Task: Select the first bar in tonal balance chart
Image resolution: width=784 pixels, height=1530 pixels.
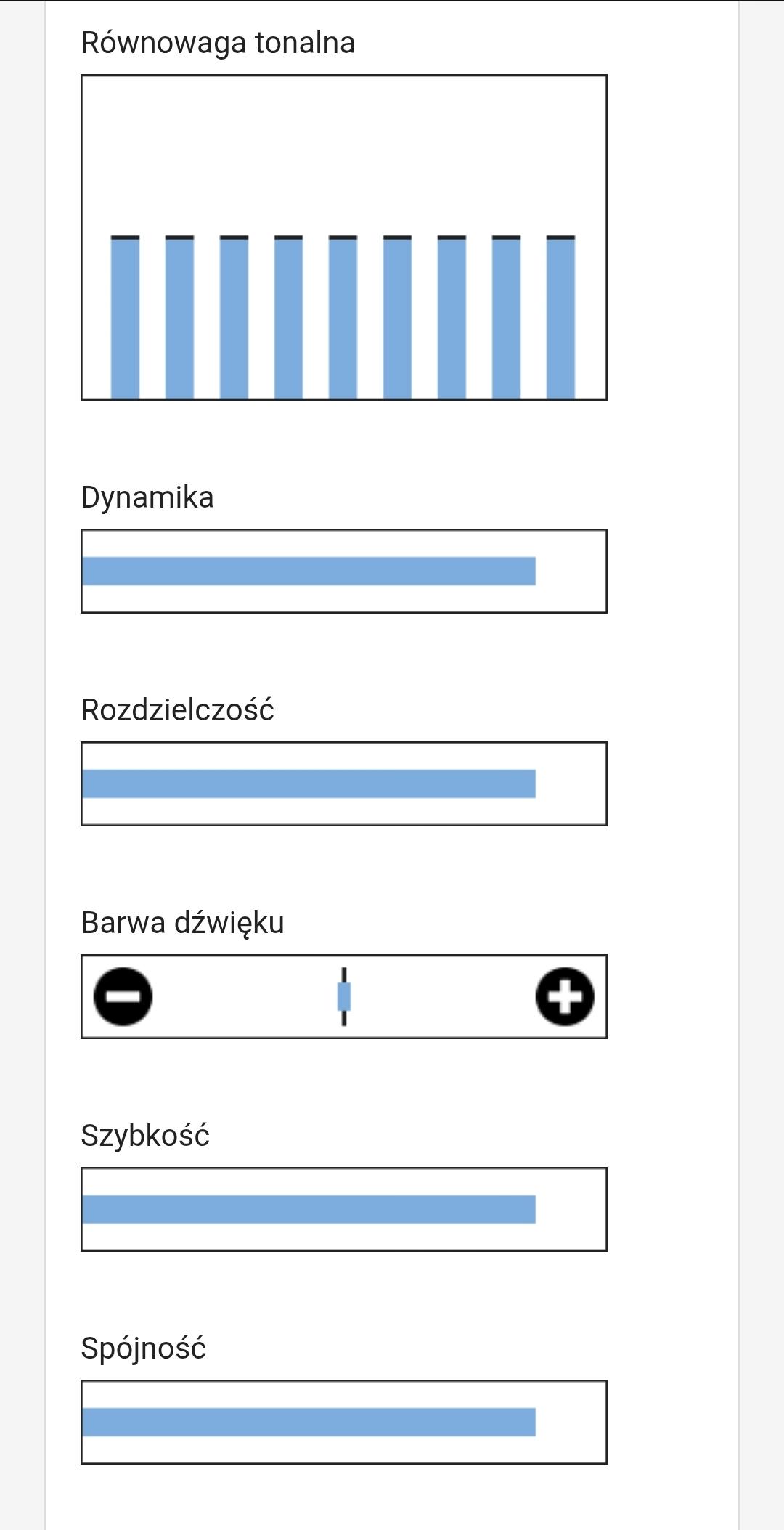Action: 125,318
